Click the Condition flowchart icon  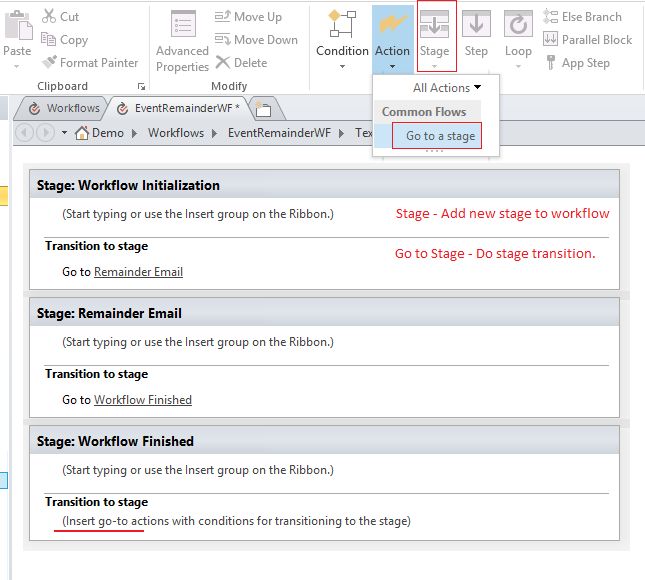click(x=342, y=24)
